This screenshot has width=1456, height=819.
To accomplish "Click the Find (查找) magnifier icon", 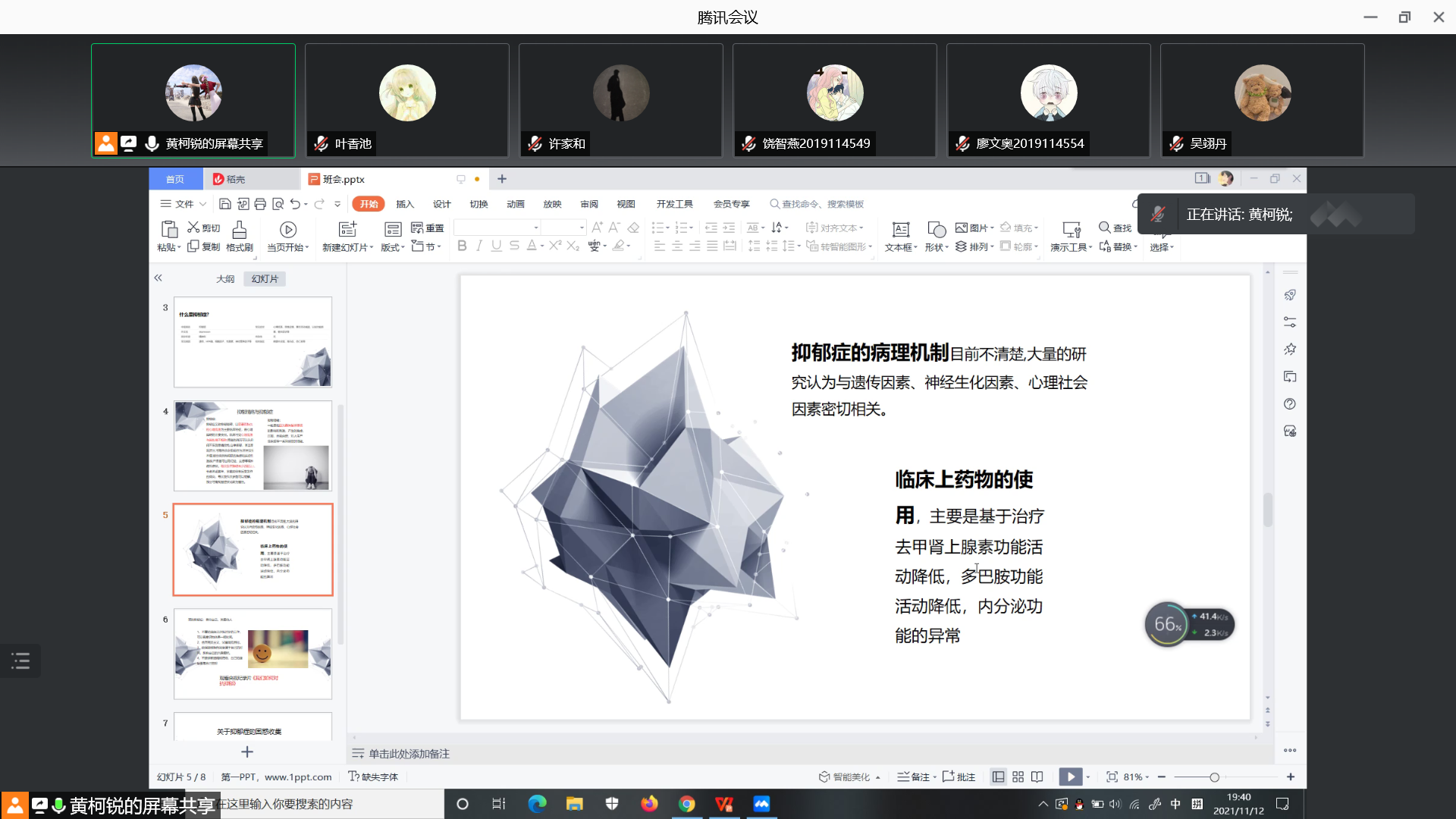I will tap(1105, 227).
